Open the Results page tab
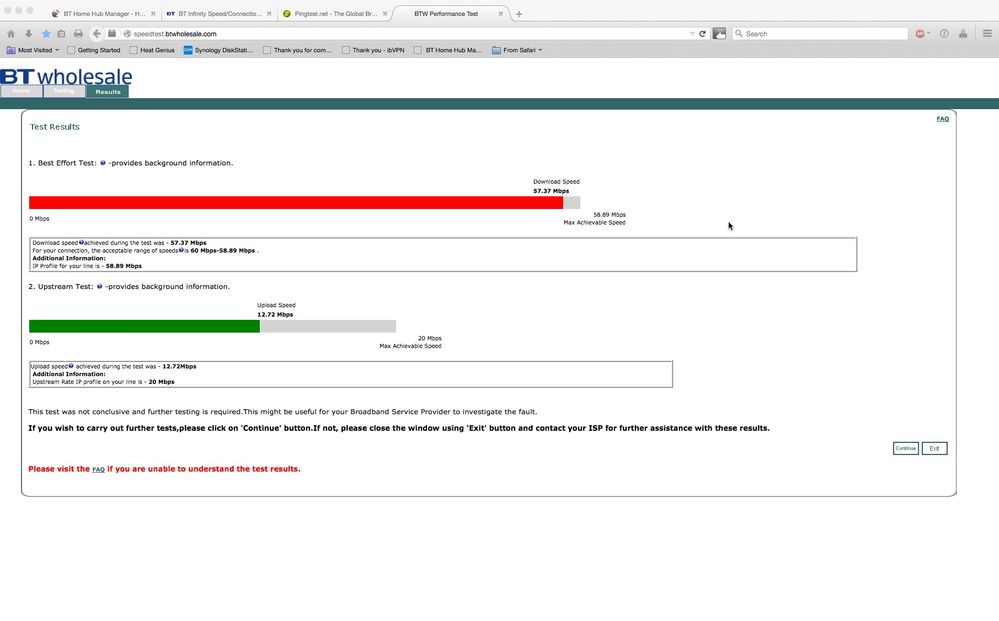Image resolution: width=999 pixels, height=621 pixels. (x=108, y=92)
